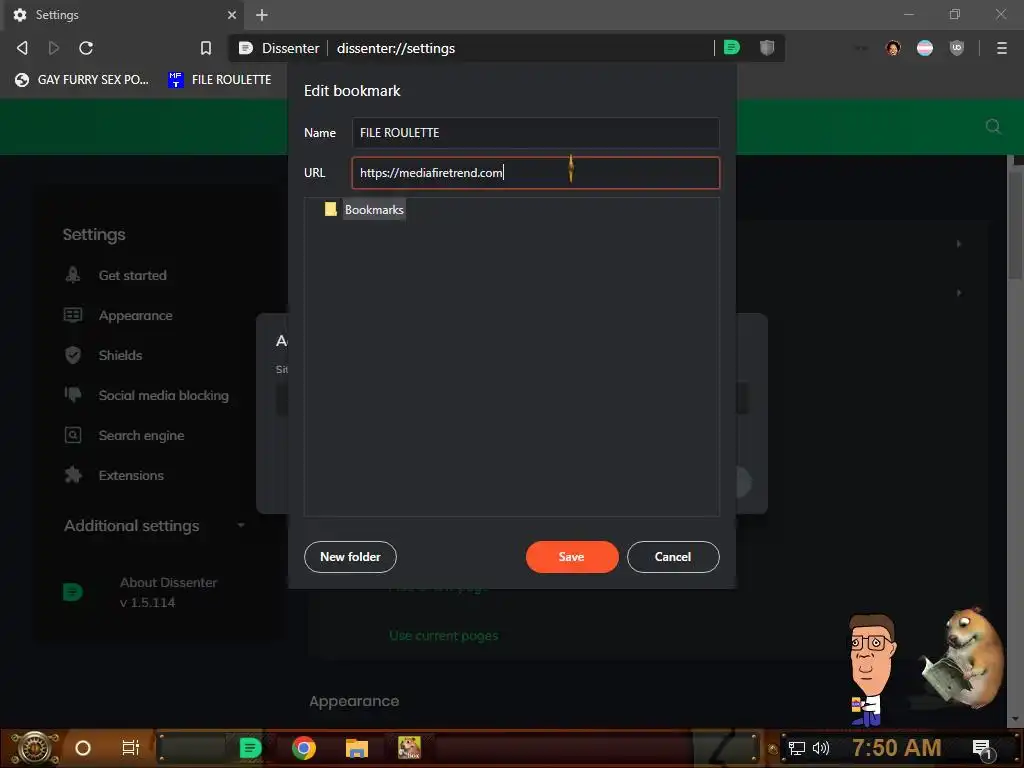This screenshot has height=768, width=1024.
Task: Click the hamster reading newspaper character
Action: tap(963, 657)
